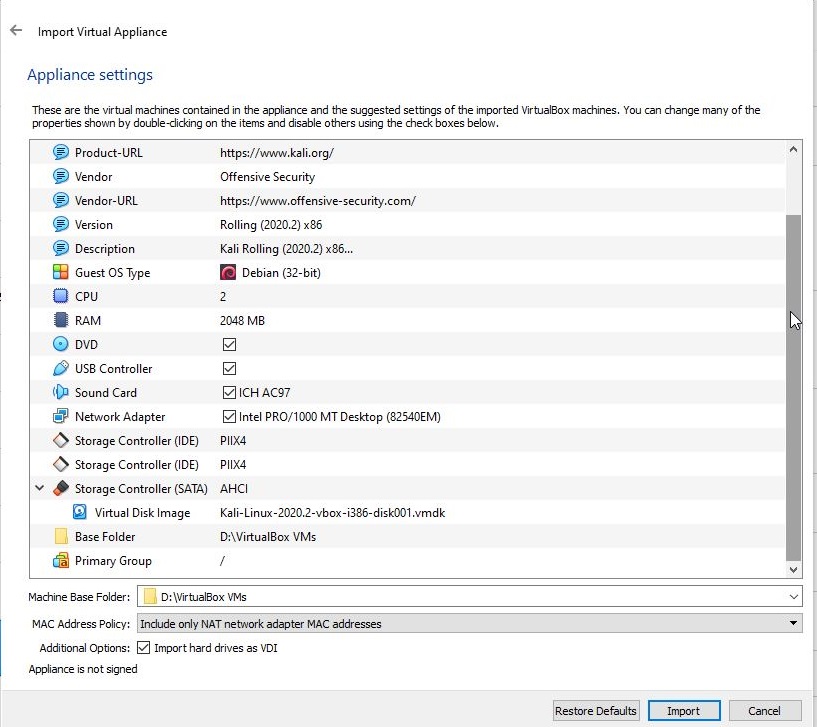This screenshot has width=817, height=727.
Task: Open the Machine Base Folder dropdown
Action: pyautogui.click(x=794, y=596)
